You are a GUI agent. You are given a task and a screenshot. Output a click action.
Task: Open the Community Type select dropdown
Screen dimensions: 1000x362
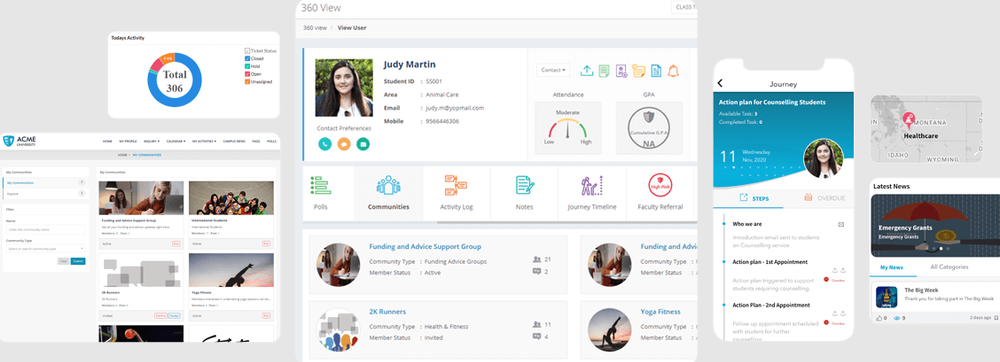tap(45, 249)
